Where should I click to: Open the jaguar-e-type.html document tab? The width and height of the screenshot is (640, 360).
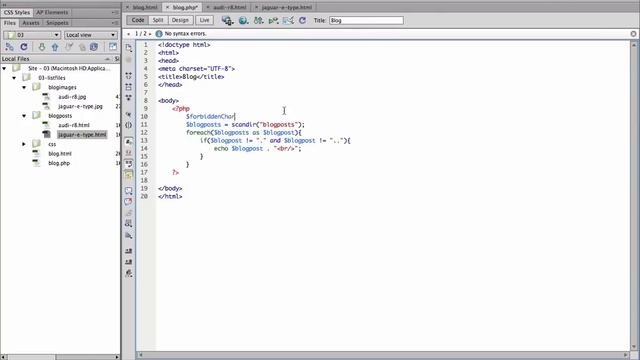pos(287,7)
